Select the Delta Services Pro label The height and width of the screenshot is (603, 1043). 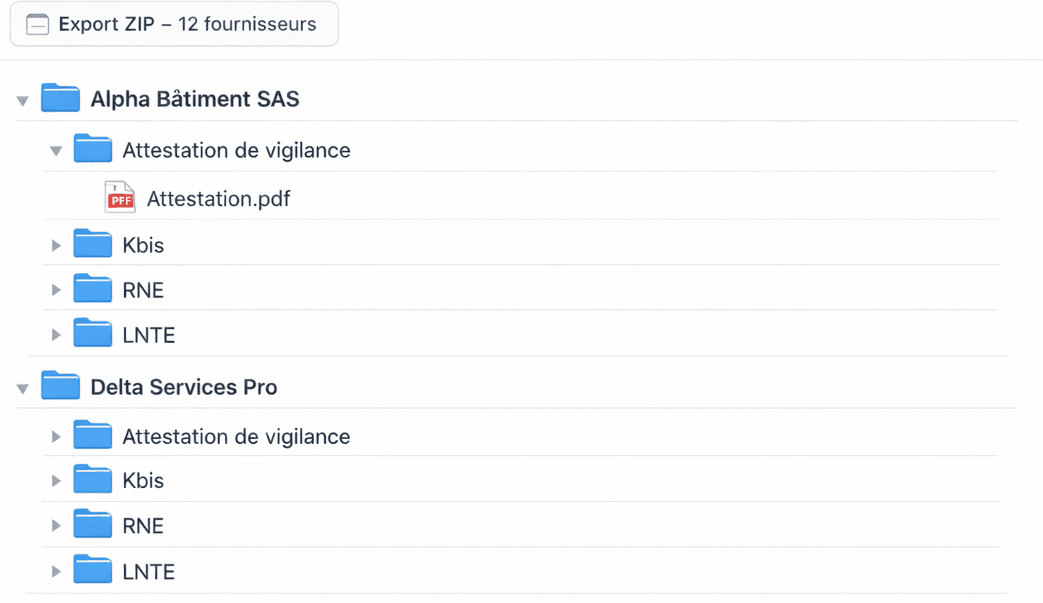tap(183, 387)
